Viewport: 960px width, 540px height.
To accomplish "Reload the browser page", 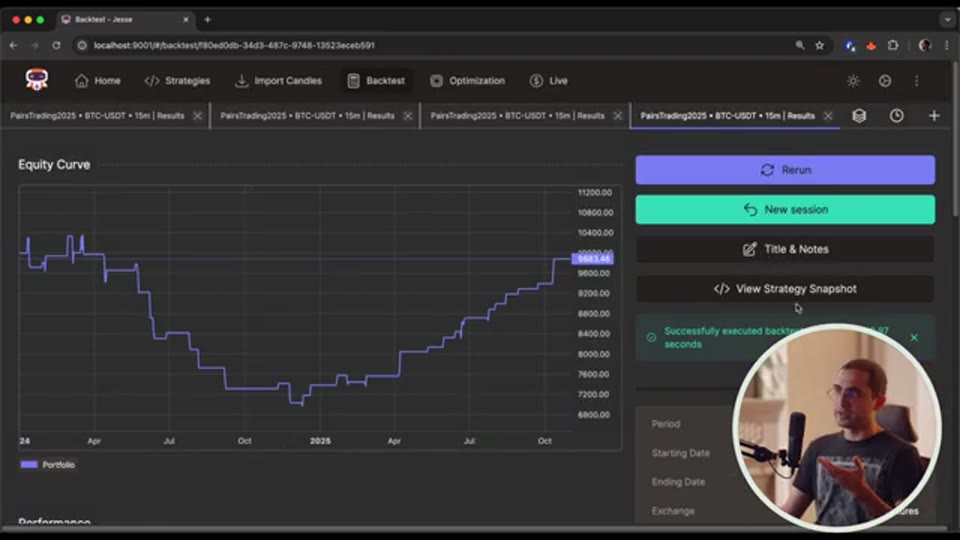I will click(x=56, y=45).
